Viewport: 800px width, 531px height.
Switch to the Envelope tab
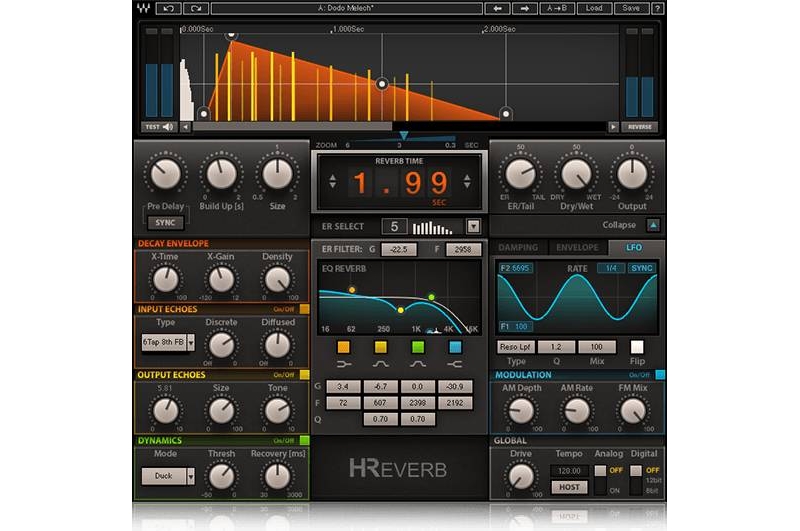click(x=577, y=247)
